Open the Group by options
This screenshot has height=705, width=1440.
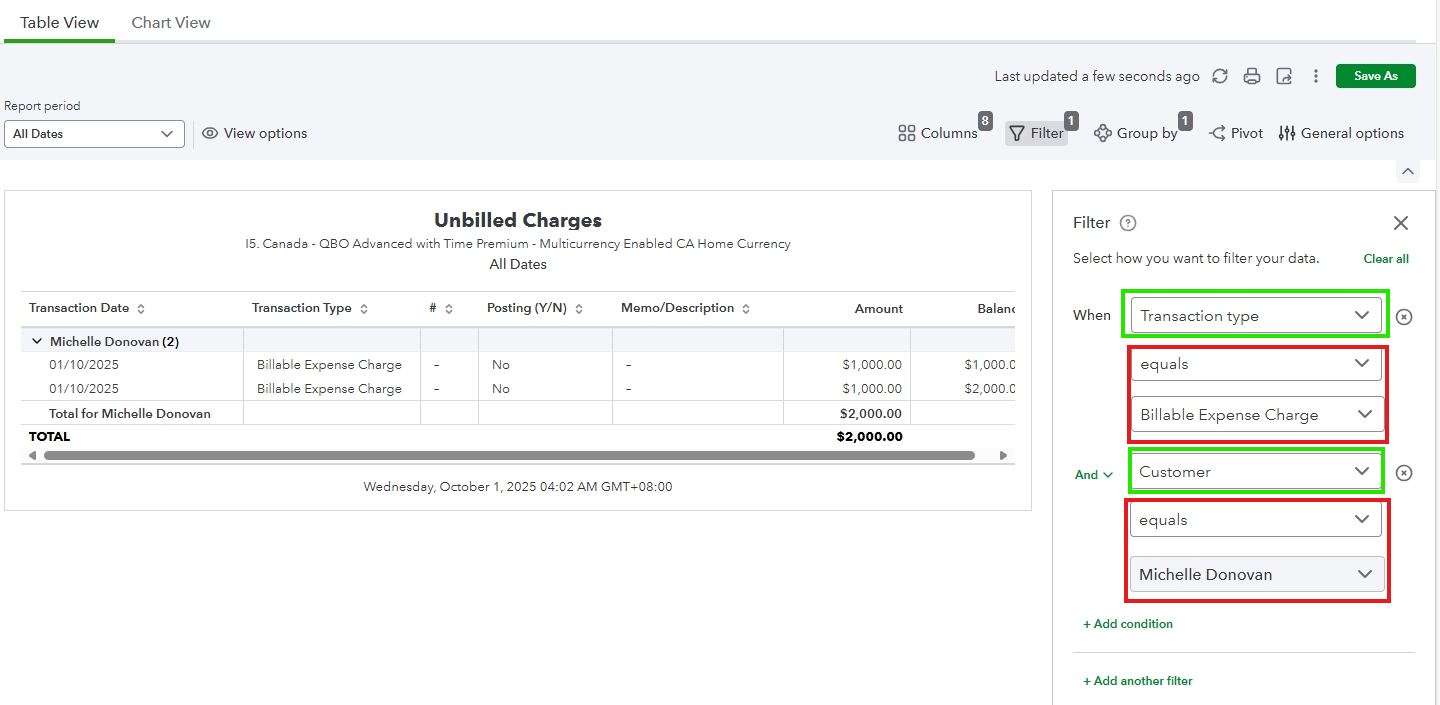coord(1136,133)
